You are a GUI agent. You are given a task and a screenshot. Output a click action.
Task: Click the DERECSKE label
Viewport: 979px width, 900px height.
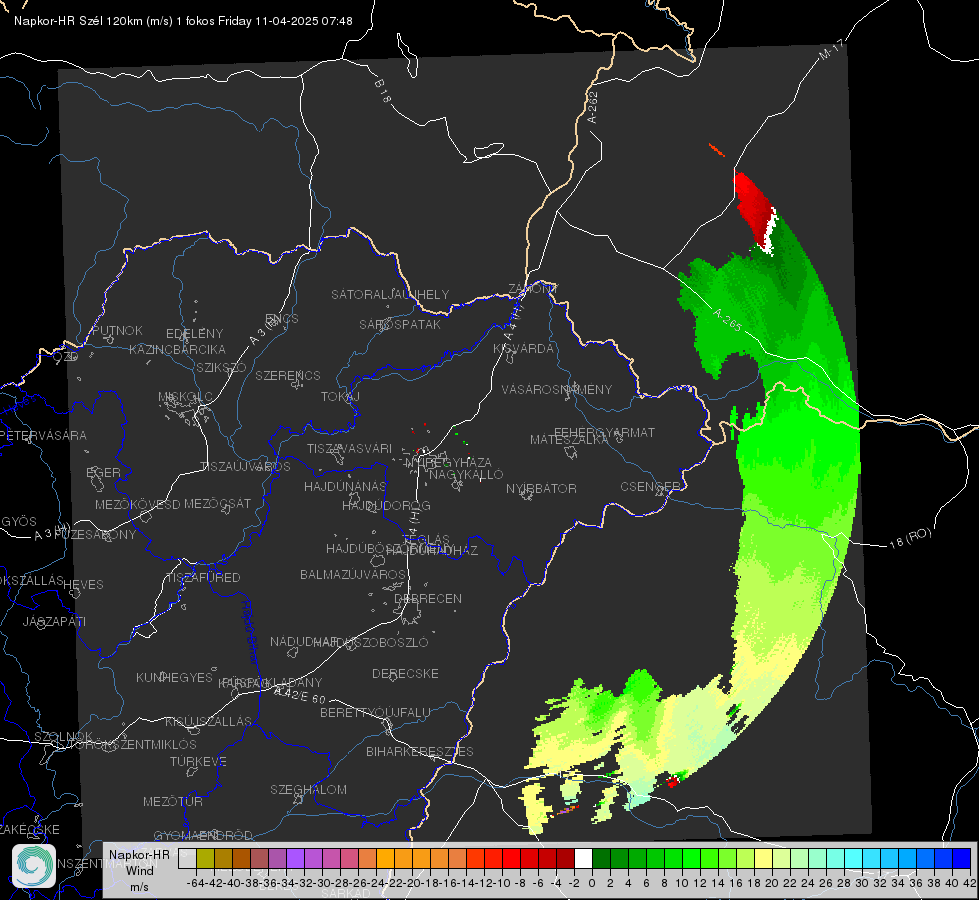(405, 674)
